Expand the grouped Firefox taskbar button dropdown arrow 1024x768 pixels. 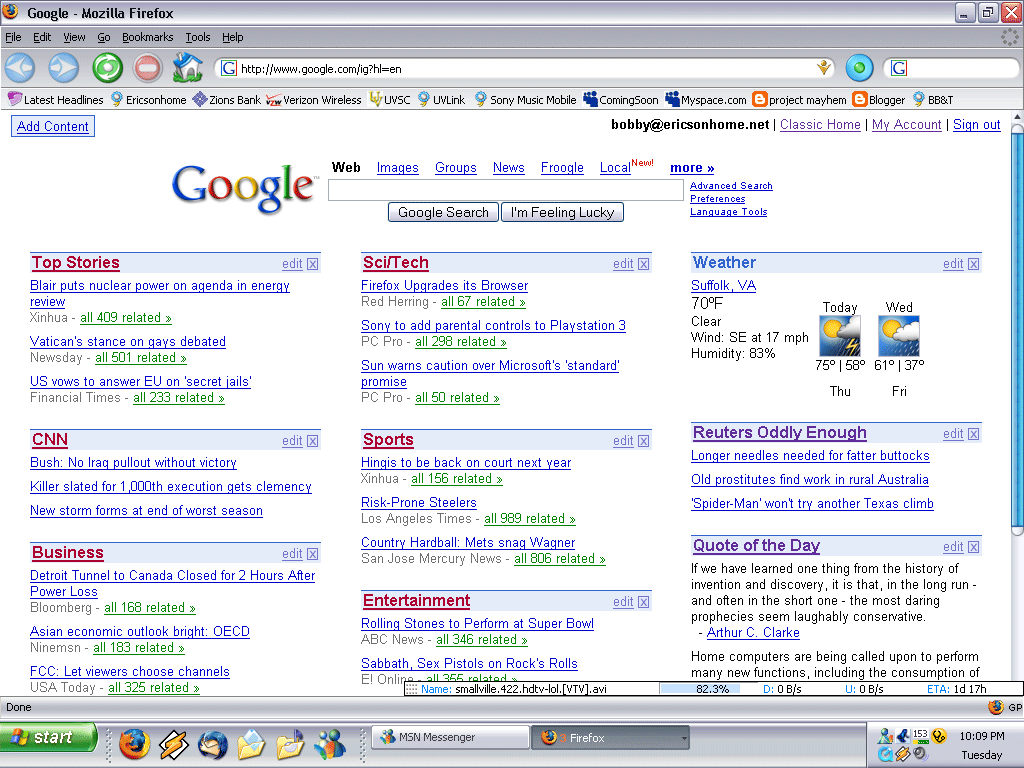(x=684, y=738)
